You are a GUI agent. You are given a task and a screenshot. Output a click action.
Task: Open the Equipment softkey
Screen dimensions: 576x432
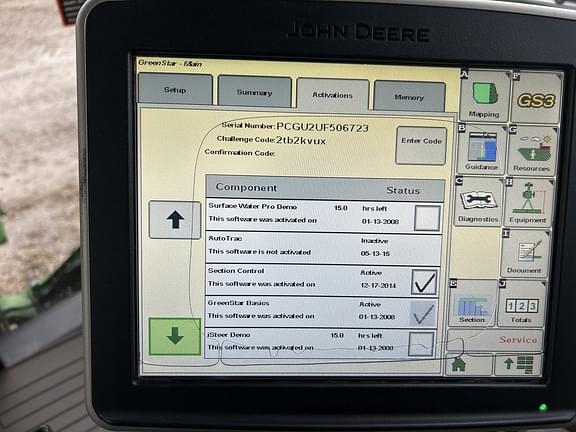[x=528, y=203]
